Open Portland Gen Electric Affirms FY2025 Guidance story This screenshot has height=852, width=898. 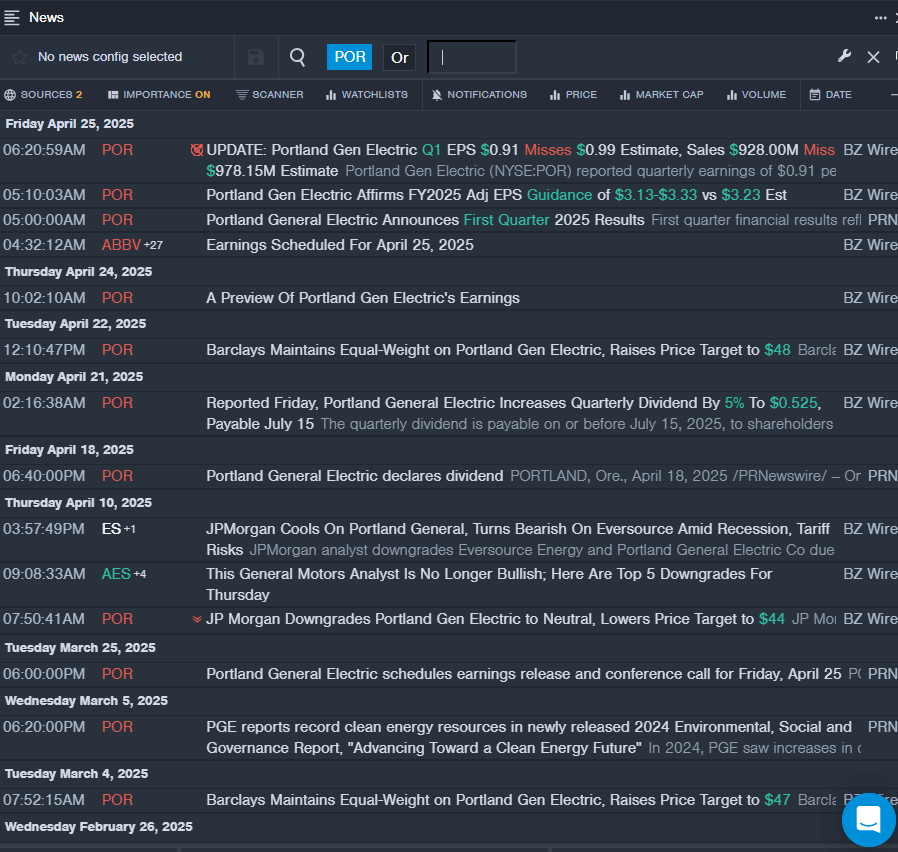(x=497, y=195)
